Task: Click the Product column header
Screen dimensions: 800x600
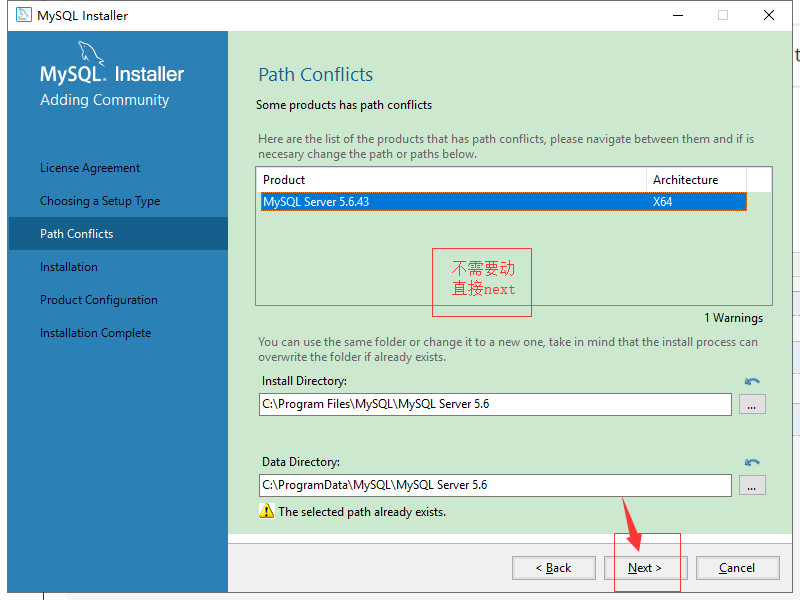Action: point(453,180)
